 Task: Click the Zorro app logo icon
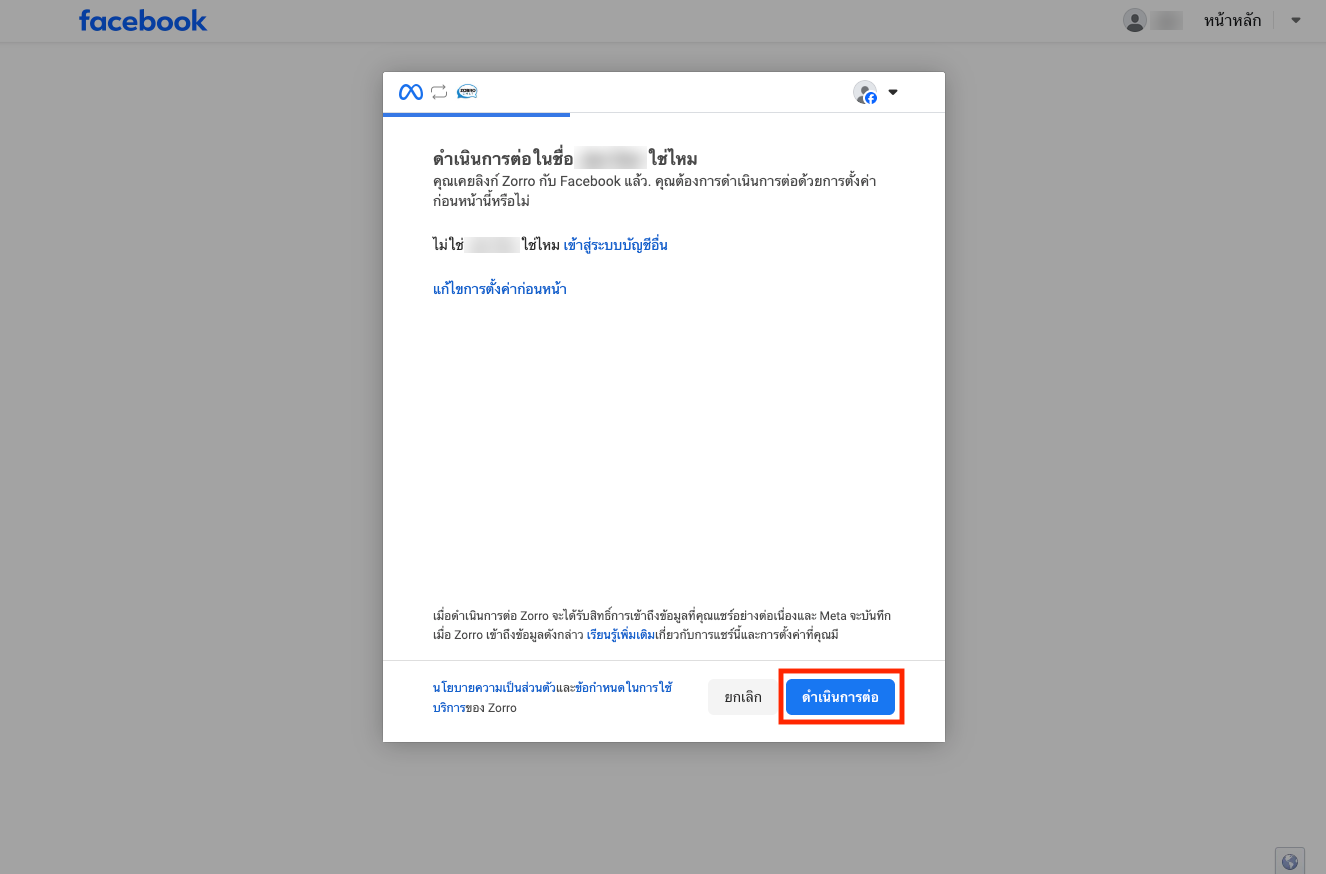click(x=467, y=92)
